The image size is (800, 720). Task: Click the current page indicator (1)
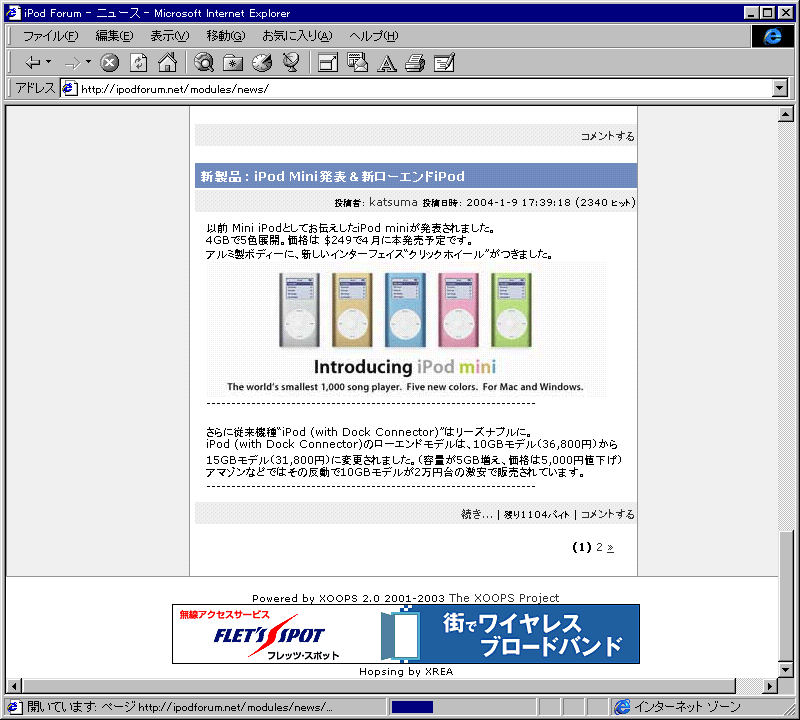tap(582, 547)
